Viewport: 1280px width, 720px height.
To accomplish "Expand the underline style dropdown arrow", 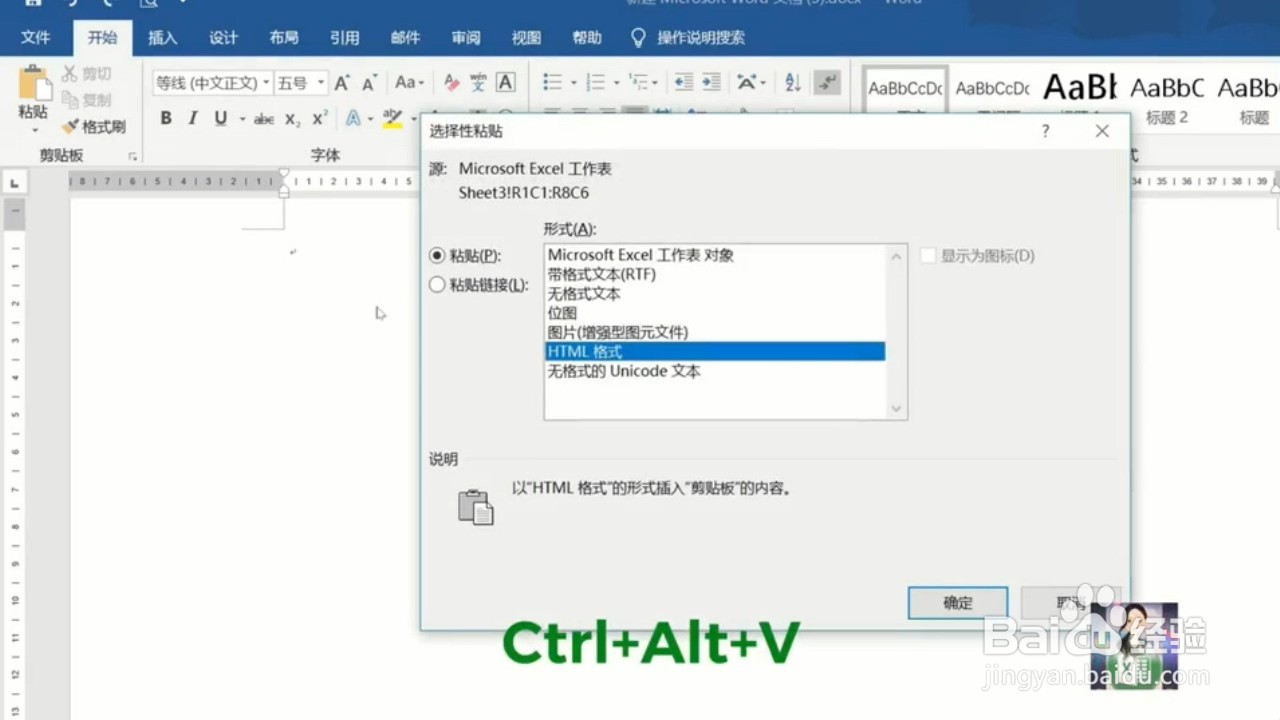I will click(x=241, y=119).
